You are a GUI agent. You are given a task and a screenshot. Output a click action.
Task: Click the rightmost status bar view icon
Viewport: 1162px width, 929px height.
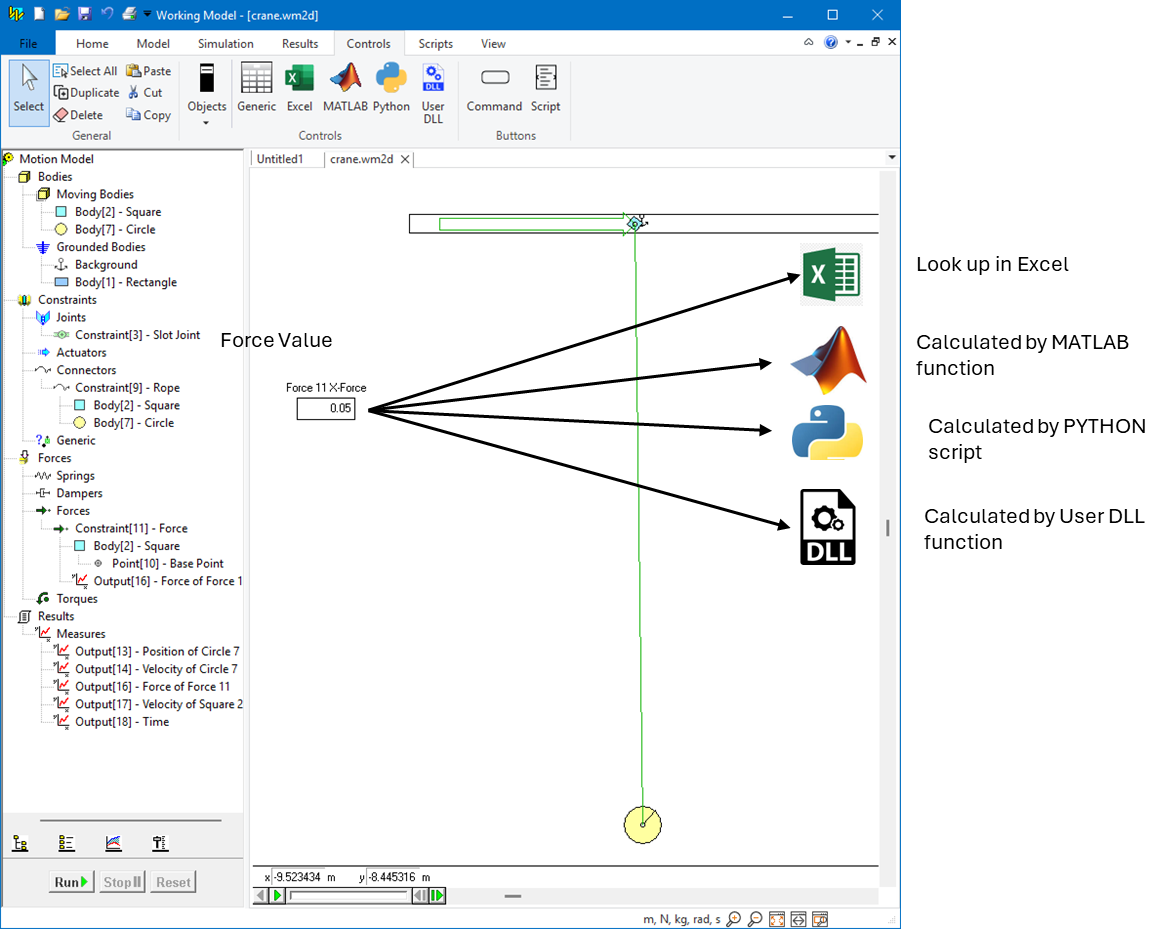tap(820, 919)
